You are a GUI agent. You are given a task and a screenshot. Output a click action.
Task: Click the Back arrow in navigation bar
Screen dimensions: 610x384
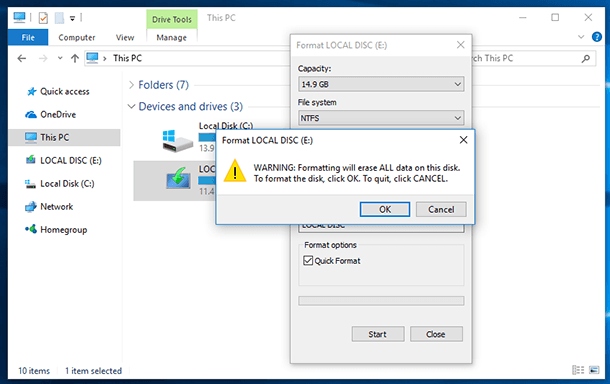tap(22, 58)
